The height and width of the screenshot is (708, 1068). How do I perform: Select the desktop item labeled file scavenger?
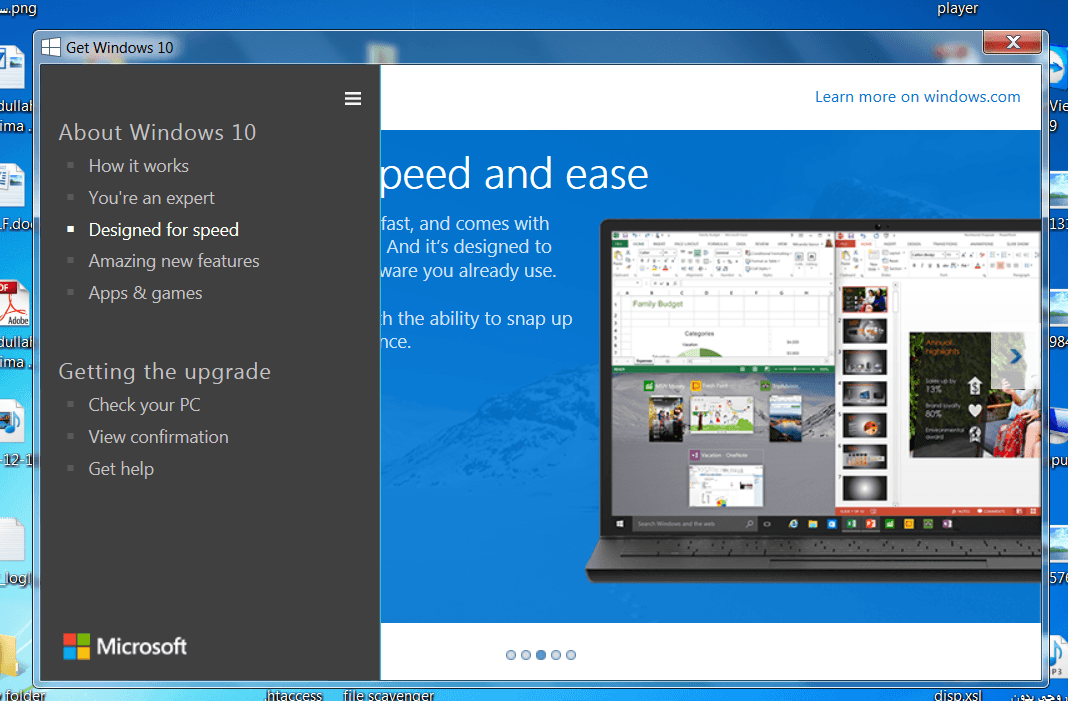pos(389,696)
